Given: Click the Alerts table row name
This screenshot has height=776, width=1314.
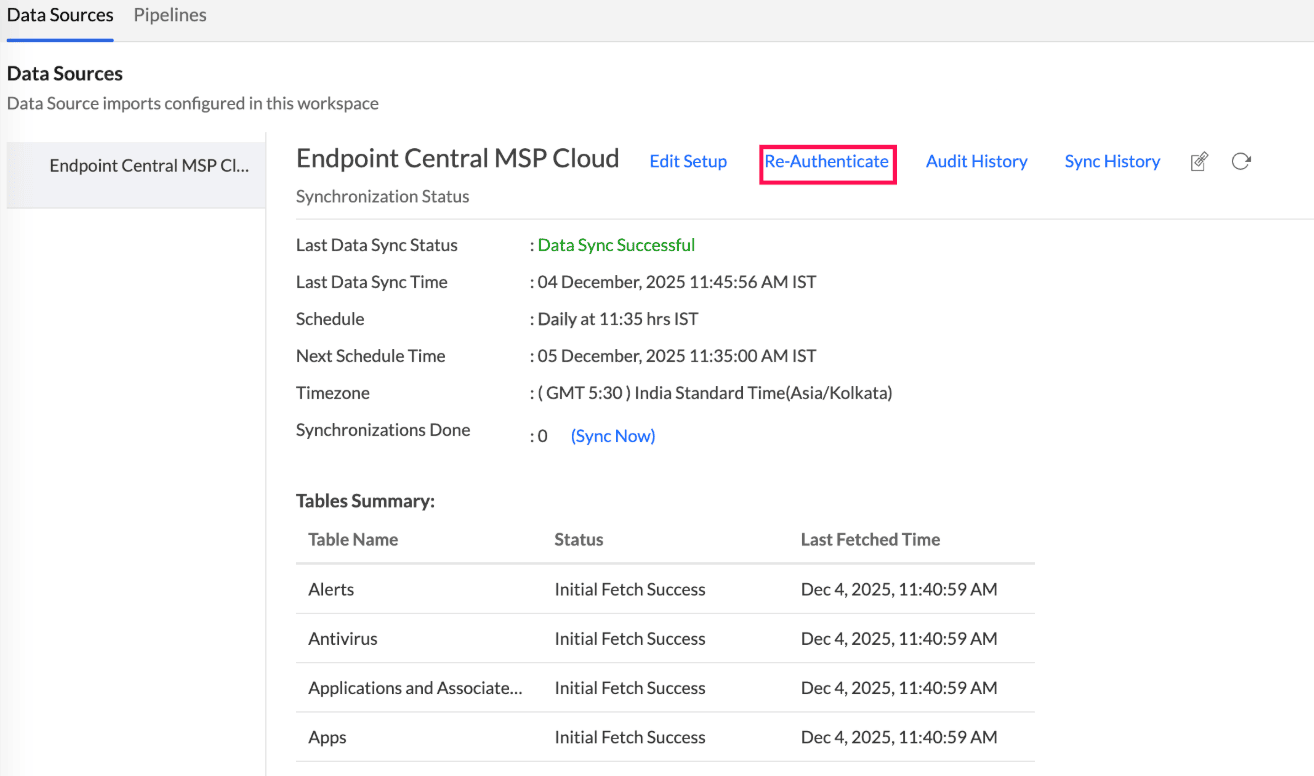Looking at the screenshot, I should [x=331, y=589].
